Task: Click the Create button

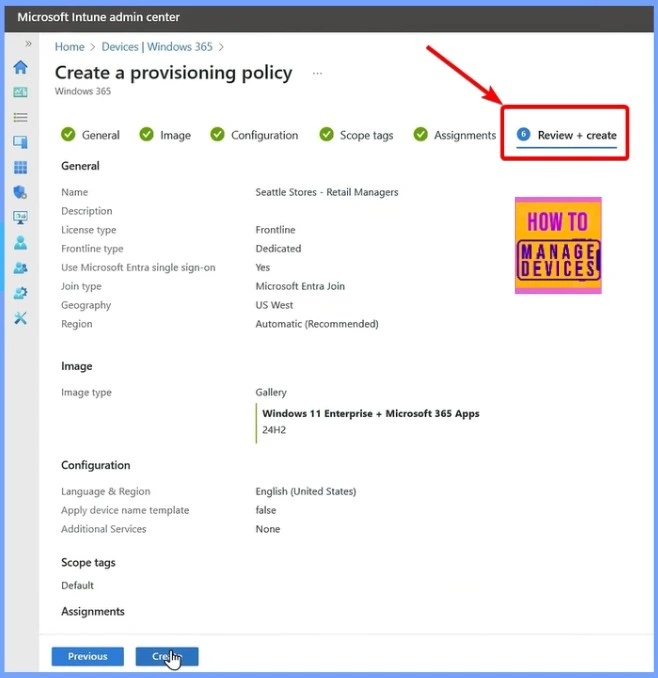Action: [x=167, y=656]
